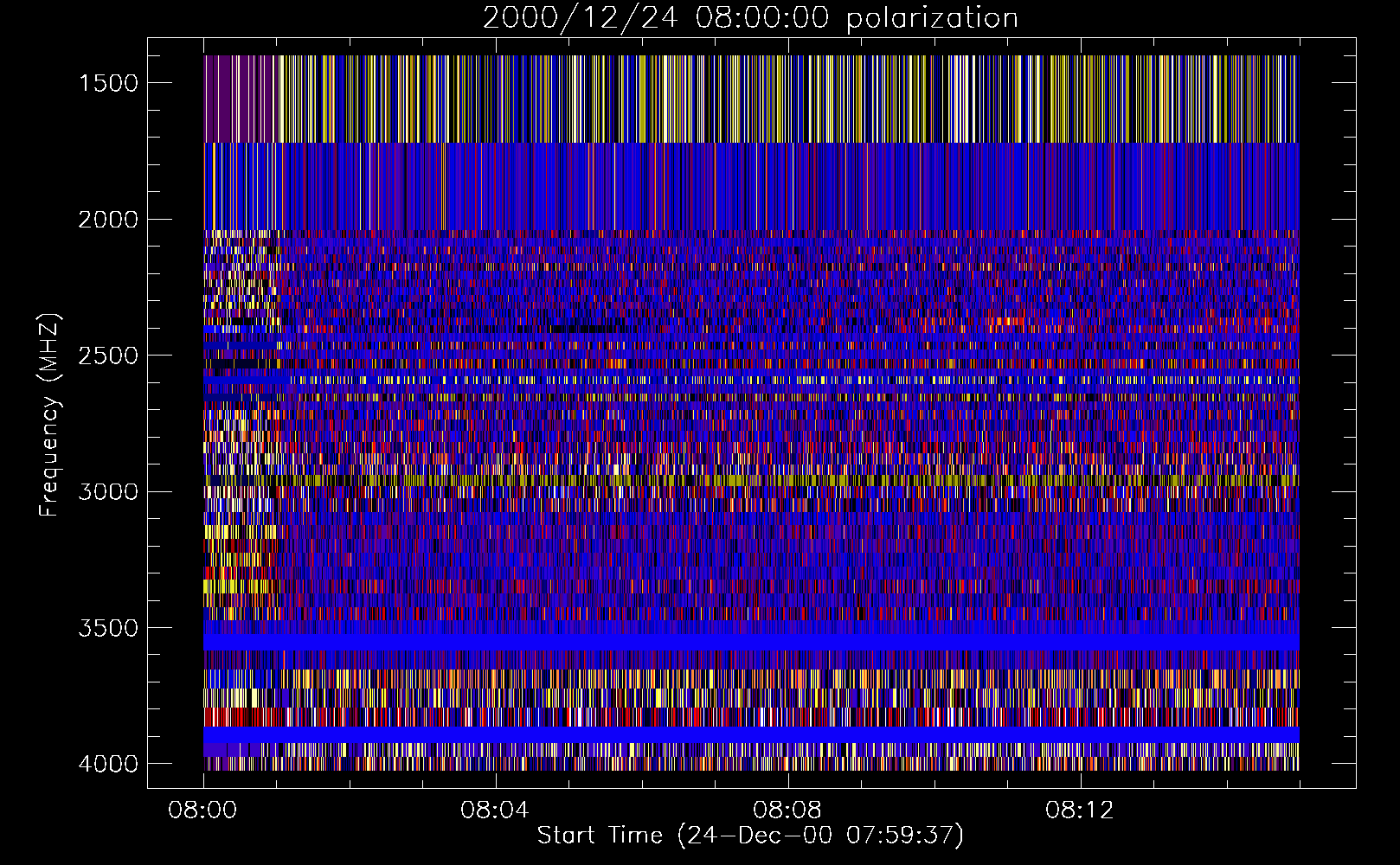Select the '4000' frequency axis label
This screenshot has height=865, width=1400.
point(108,764)
